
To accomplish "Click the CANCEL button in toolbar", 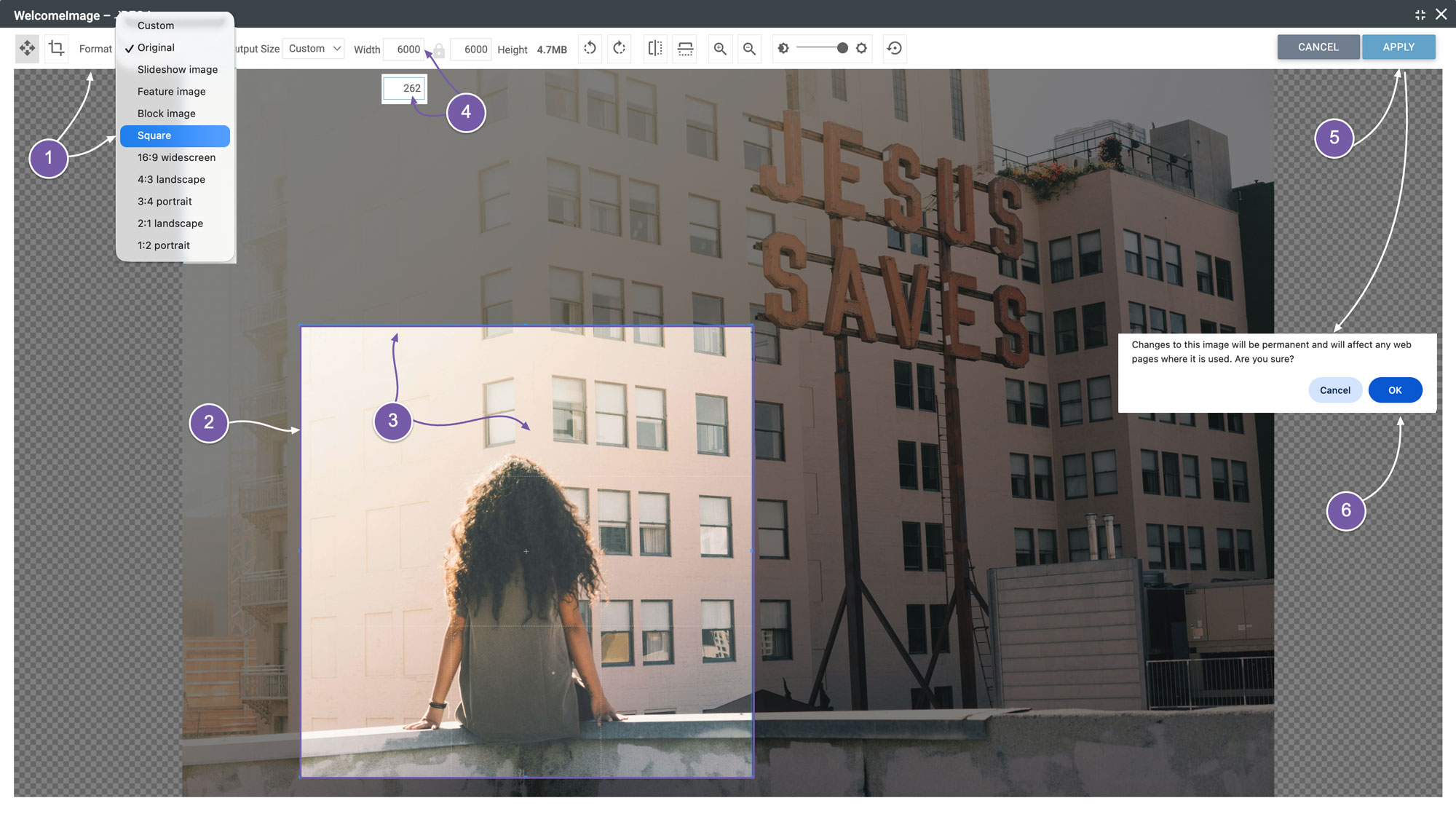I will click(x=1318, y=47).
